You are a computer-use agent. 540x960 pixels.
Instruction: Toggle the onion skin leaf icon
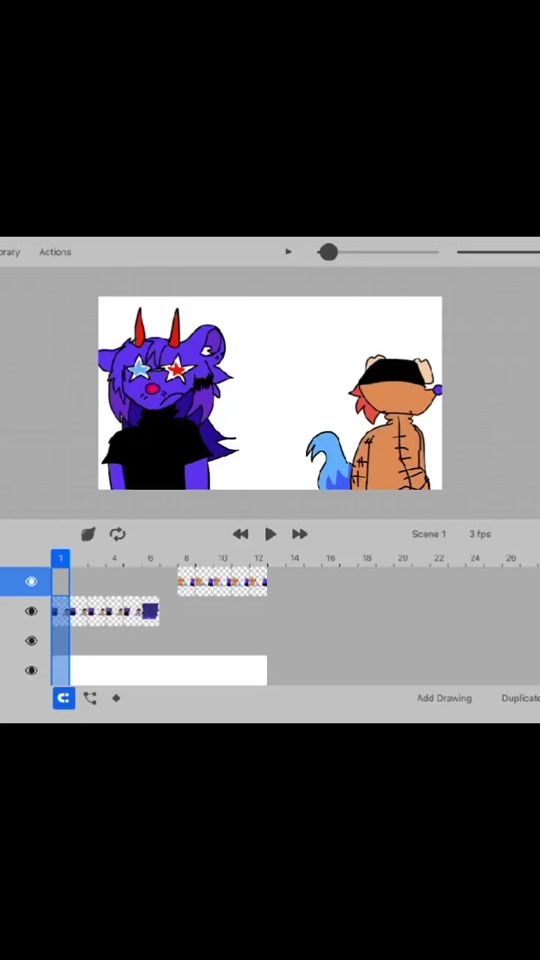pos(88,534)
